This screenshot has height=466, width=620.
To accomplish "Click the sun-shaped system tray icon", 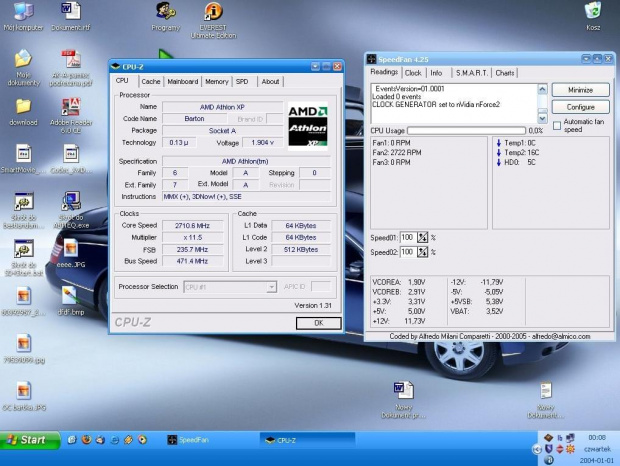I will (571, 449).
